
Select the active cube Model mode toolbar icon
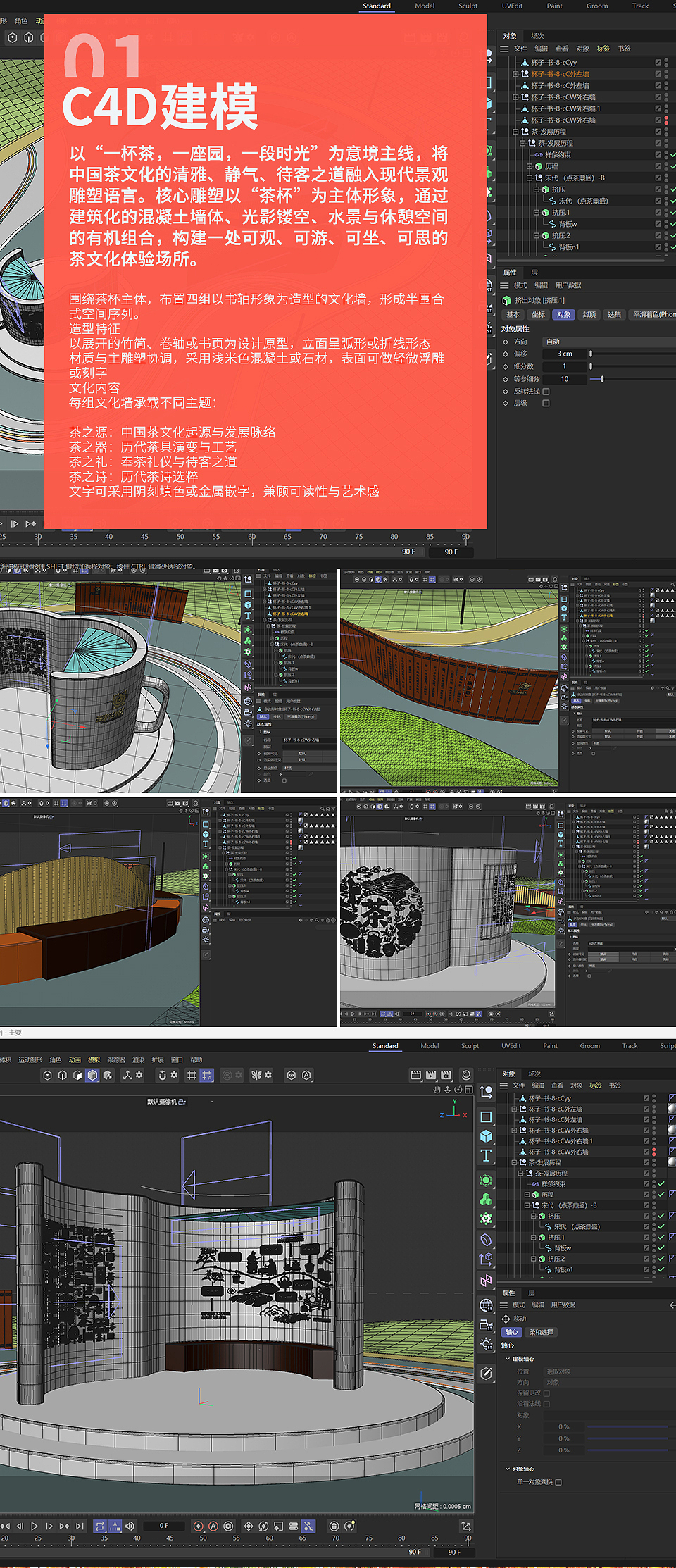92,1075
